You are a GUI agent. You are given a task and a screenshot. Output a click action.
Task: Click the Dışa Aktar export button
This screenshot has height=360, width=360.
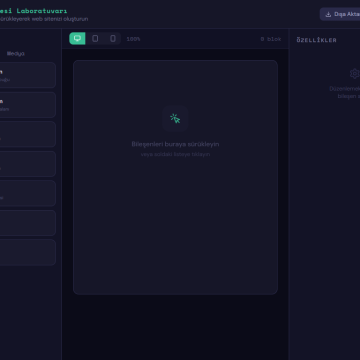pyautogui.click(x=341, y=14)
